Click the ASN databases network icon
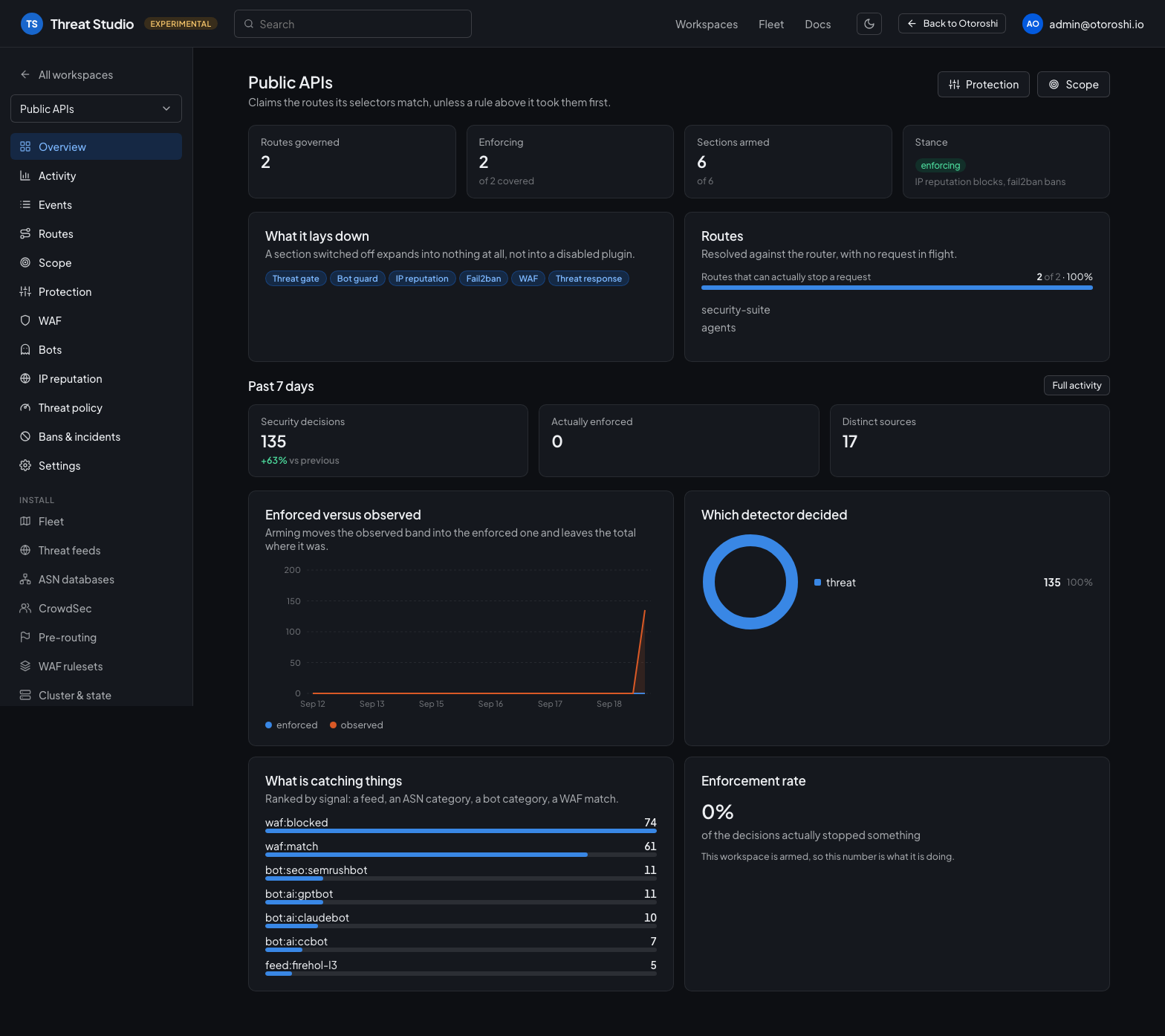 (25, 579)
